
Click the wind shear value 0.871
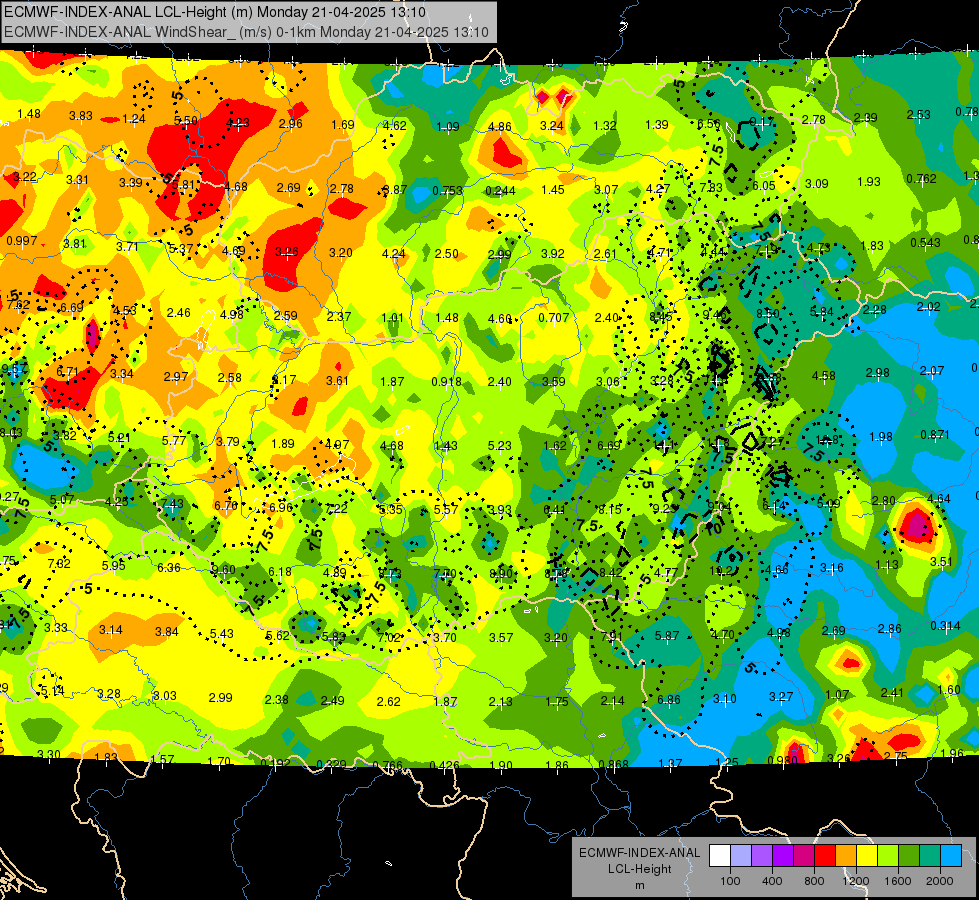click(935, 435)
